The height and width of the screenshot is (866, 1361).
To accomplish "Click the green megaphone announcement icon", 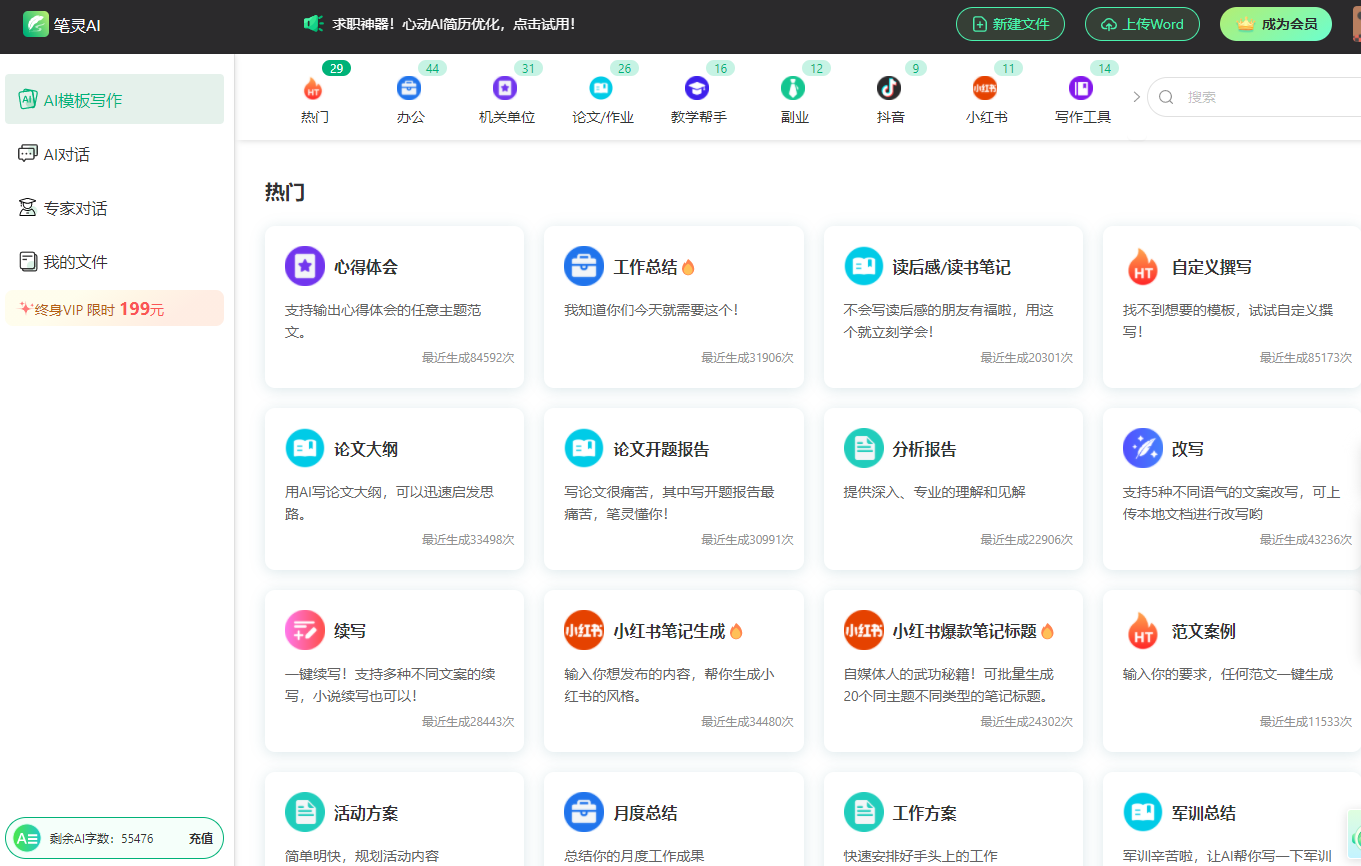I will [x=313, y=23].
